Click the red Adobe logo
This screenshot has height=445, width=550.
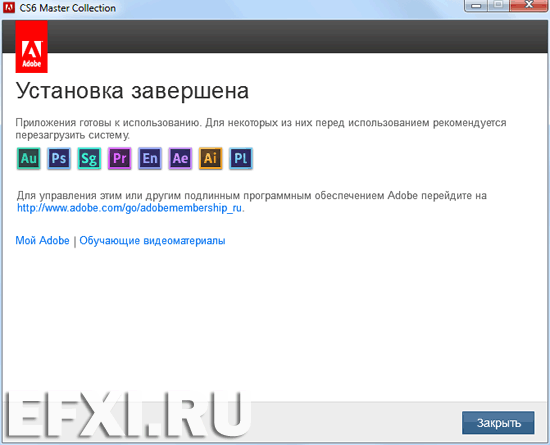click(x=32, y=47)
